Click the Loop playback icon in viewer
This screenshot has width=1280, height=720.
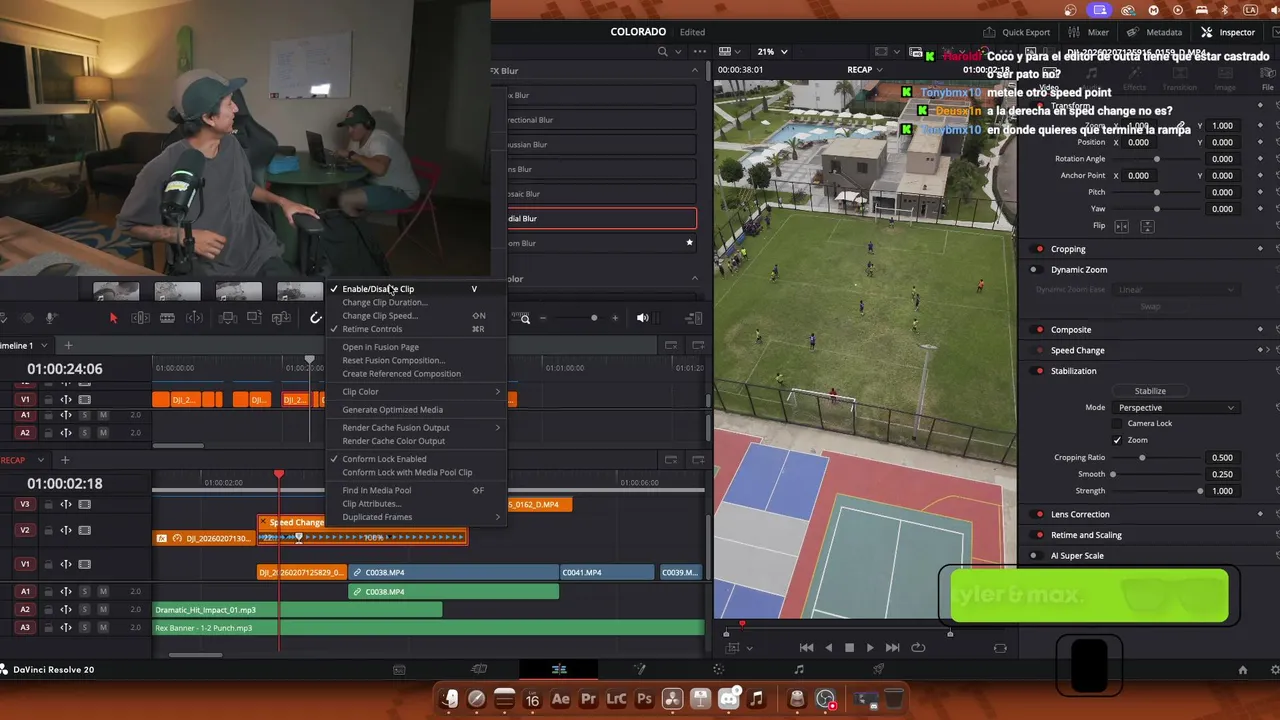918,648
